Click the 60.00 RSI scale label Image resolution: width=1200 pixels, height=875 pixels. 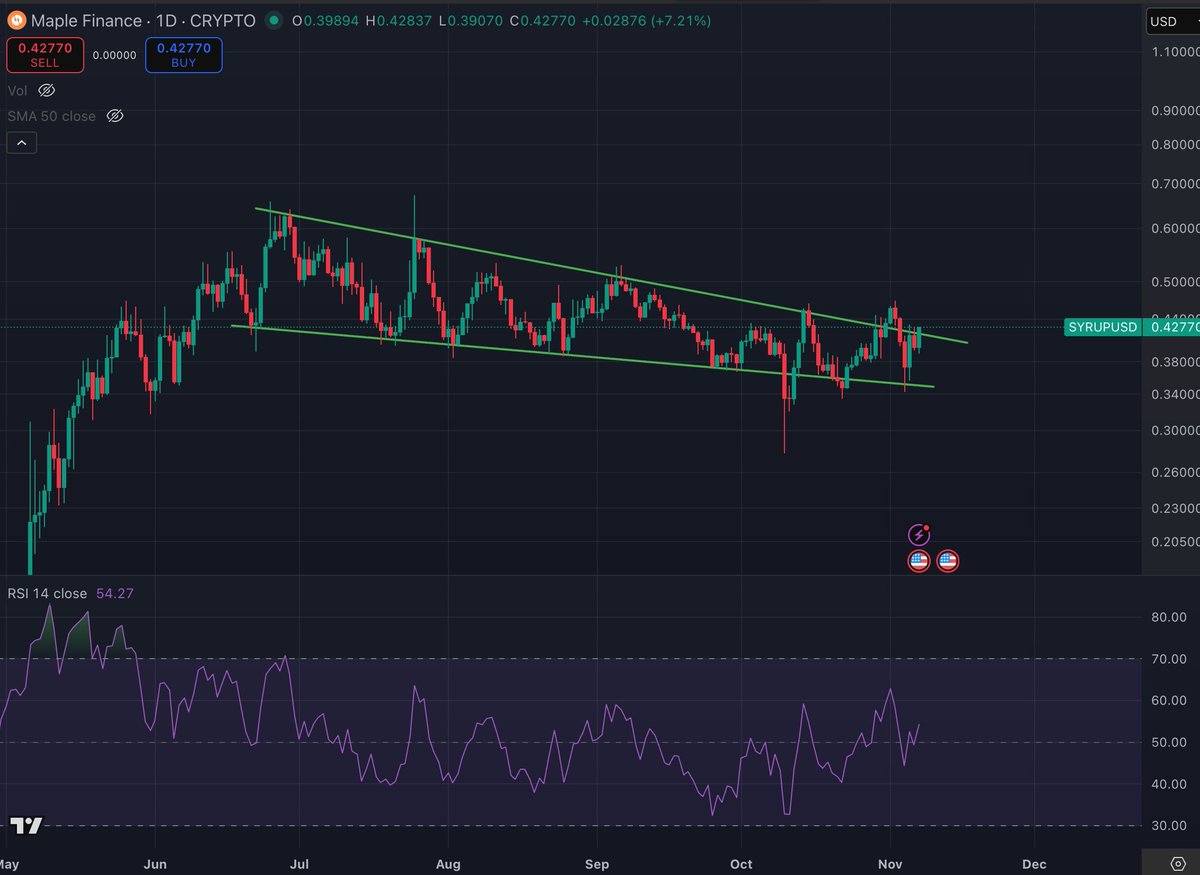tap(1169, 700)
